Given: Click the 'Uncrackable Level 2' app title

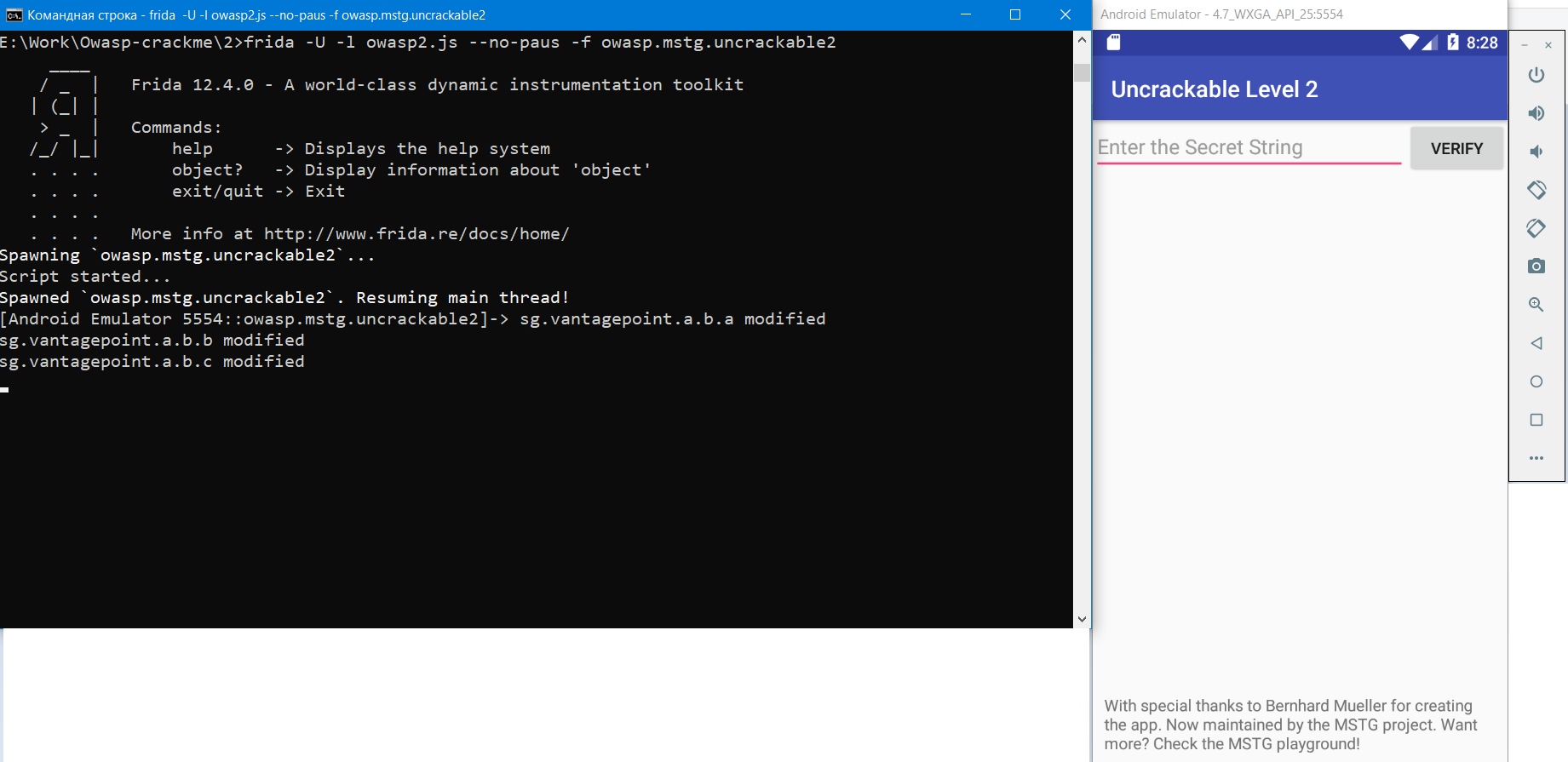Looking at the screenshot, I should tap(1215, 89).
